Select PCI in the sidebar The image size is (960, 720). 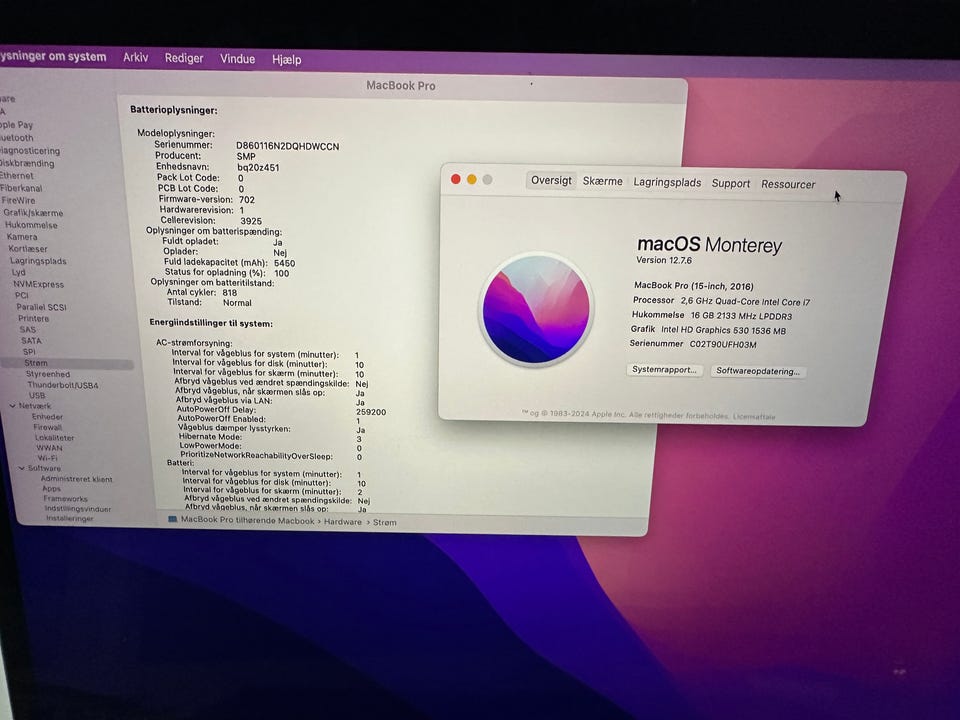pyautogui.click(x=21, y=295)
